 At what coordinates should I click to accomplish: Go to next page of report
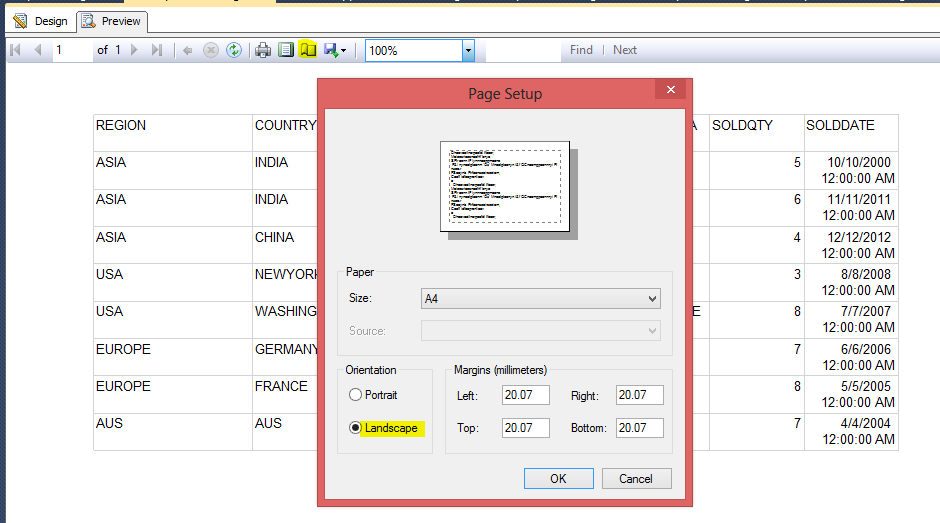[134, 50]
